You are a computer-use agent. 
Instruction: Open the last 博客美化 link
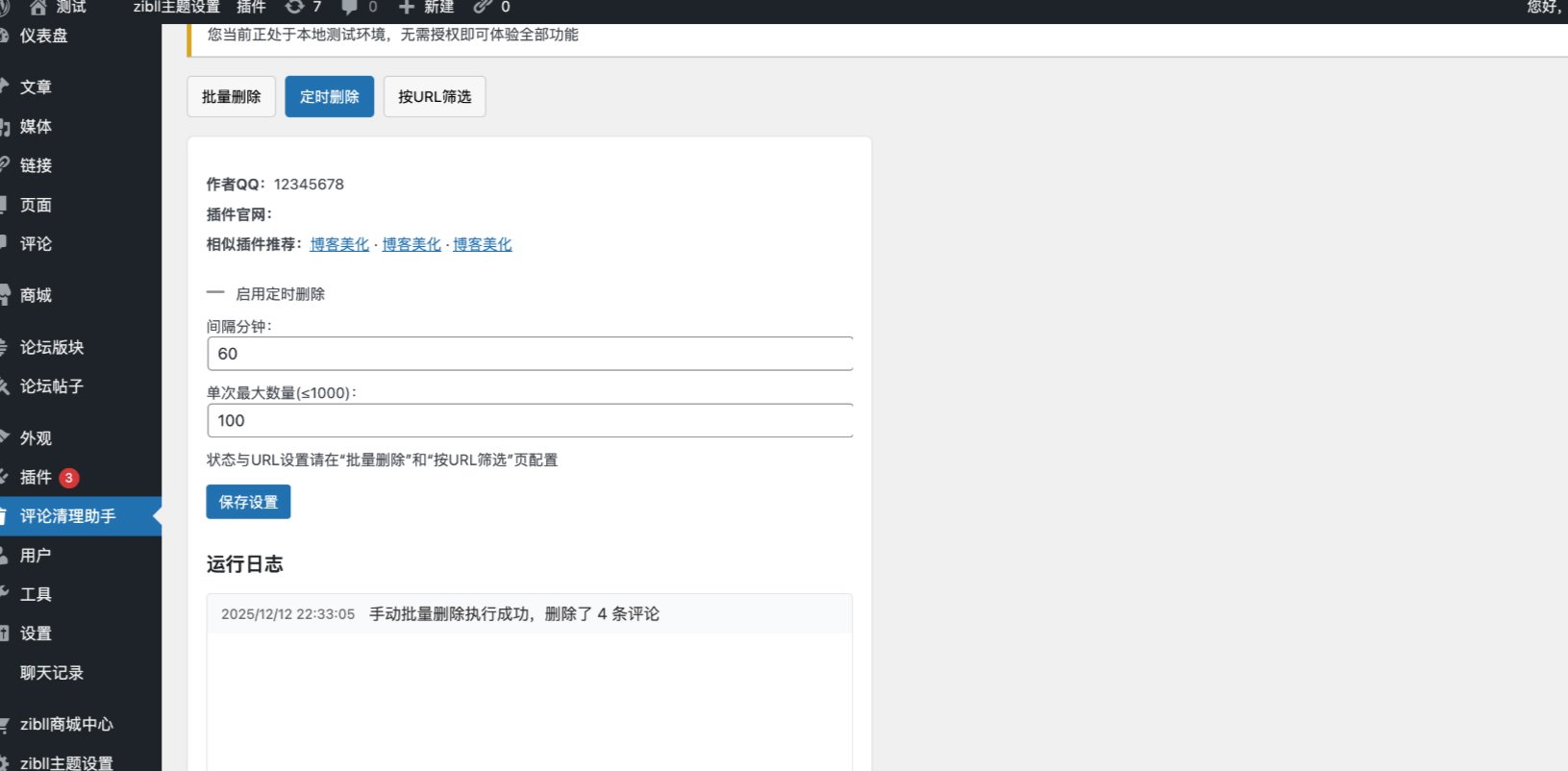click(x=483, y=244)
